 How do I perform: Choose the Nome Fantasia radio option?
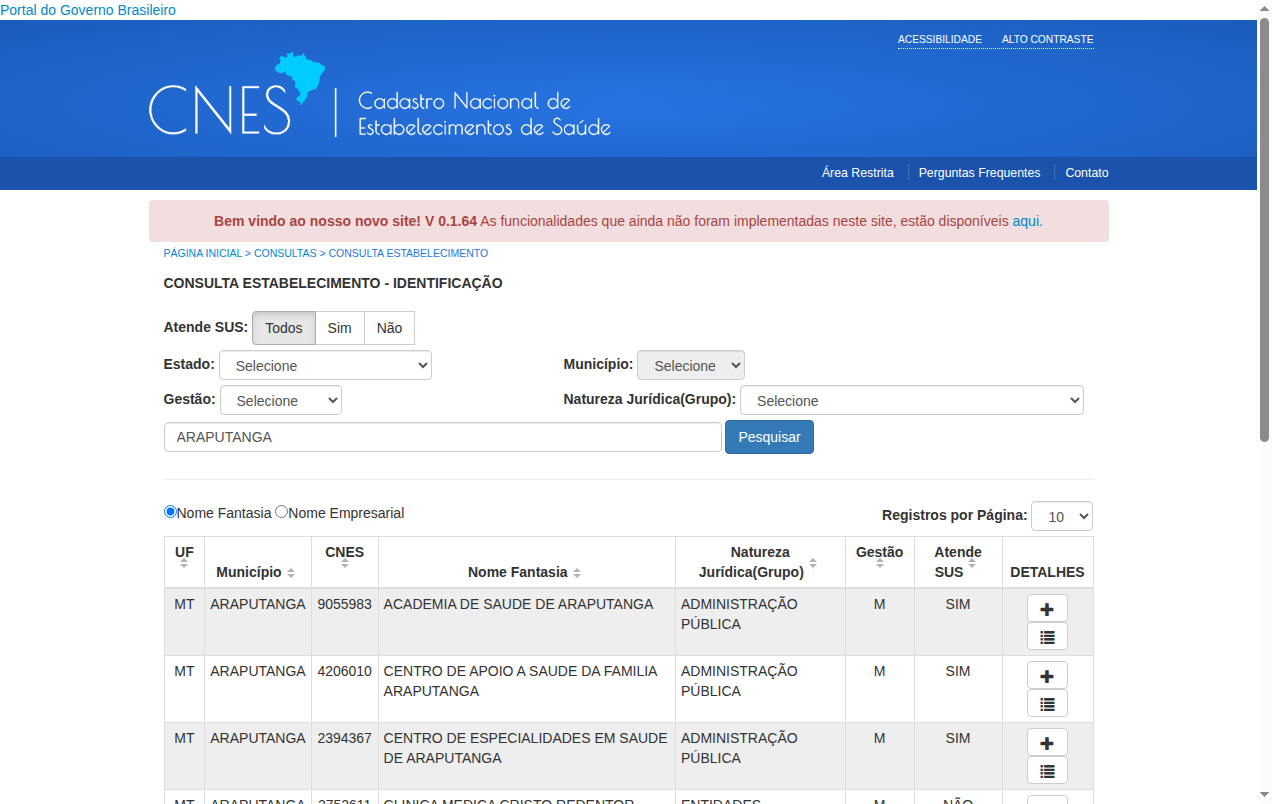click(170, 512)
